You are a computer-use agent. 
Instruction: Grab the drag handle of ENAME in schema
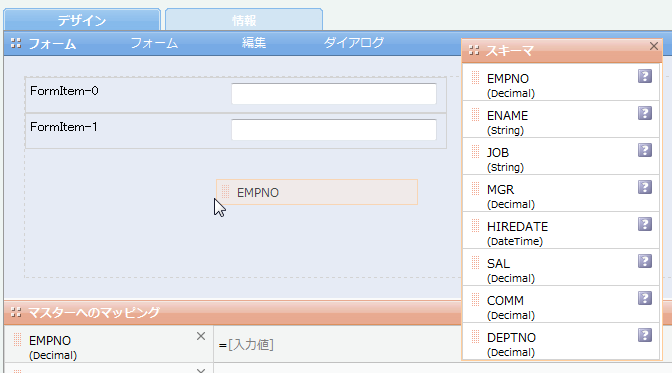tap(475, 114)
